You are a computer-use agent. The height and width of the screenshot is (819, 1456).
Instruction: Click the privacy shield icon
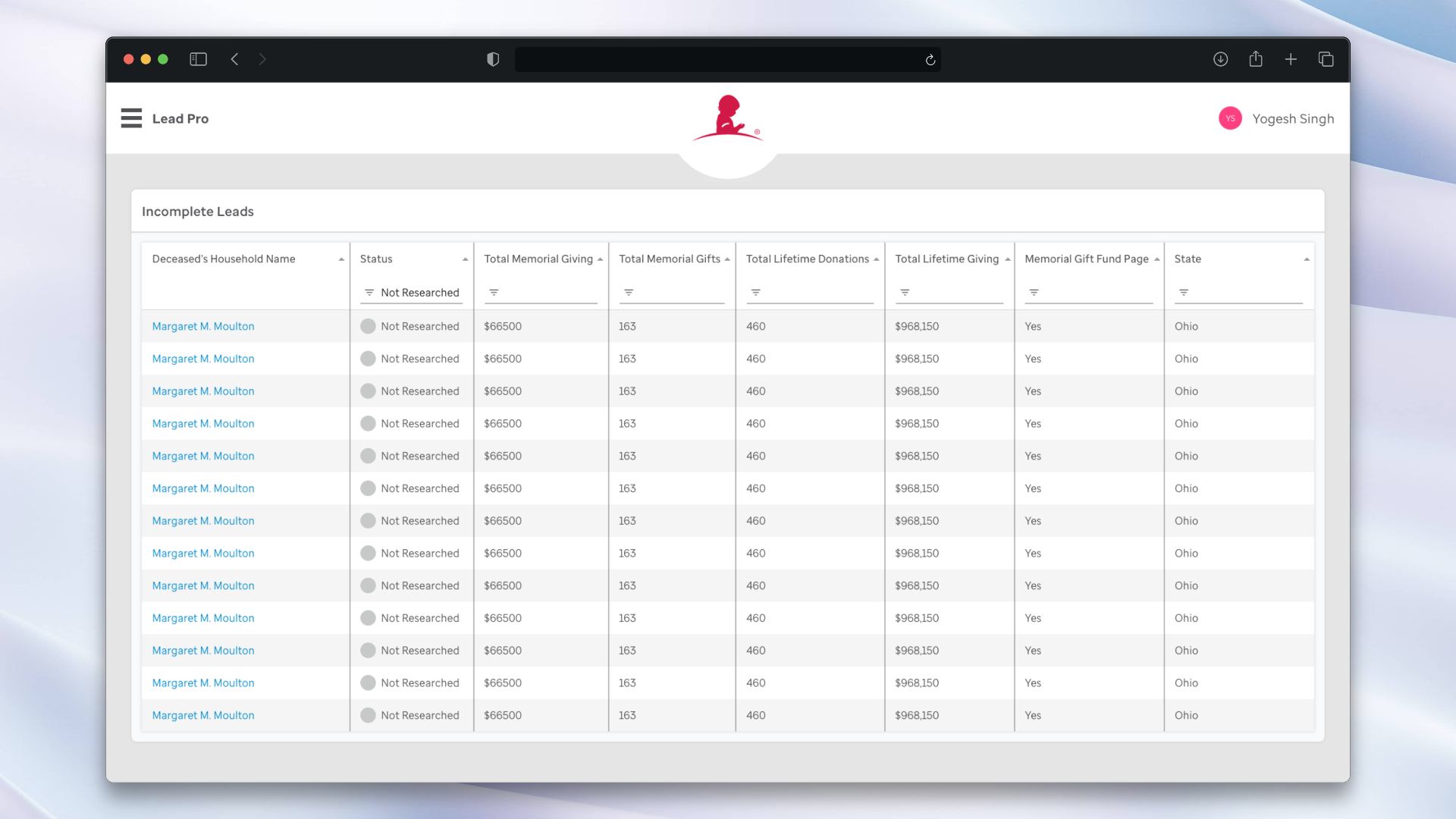tap(493, 59)
